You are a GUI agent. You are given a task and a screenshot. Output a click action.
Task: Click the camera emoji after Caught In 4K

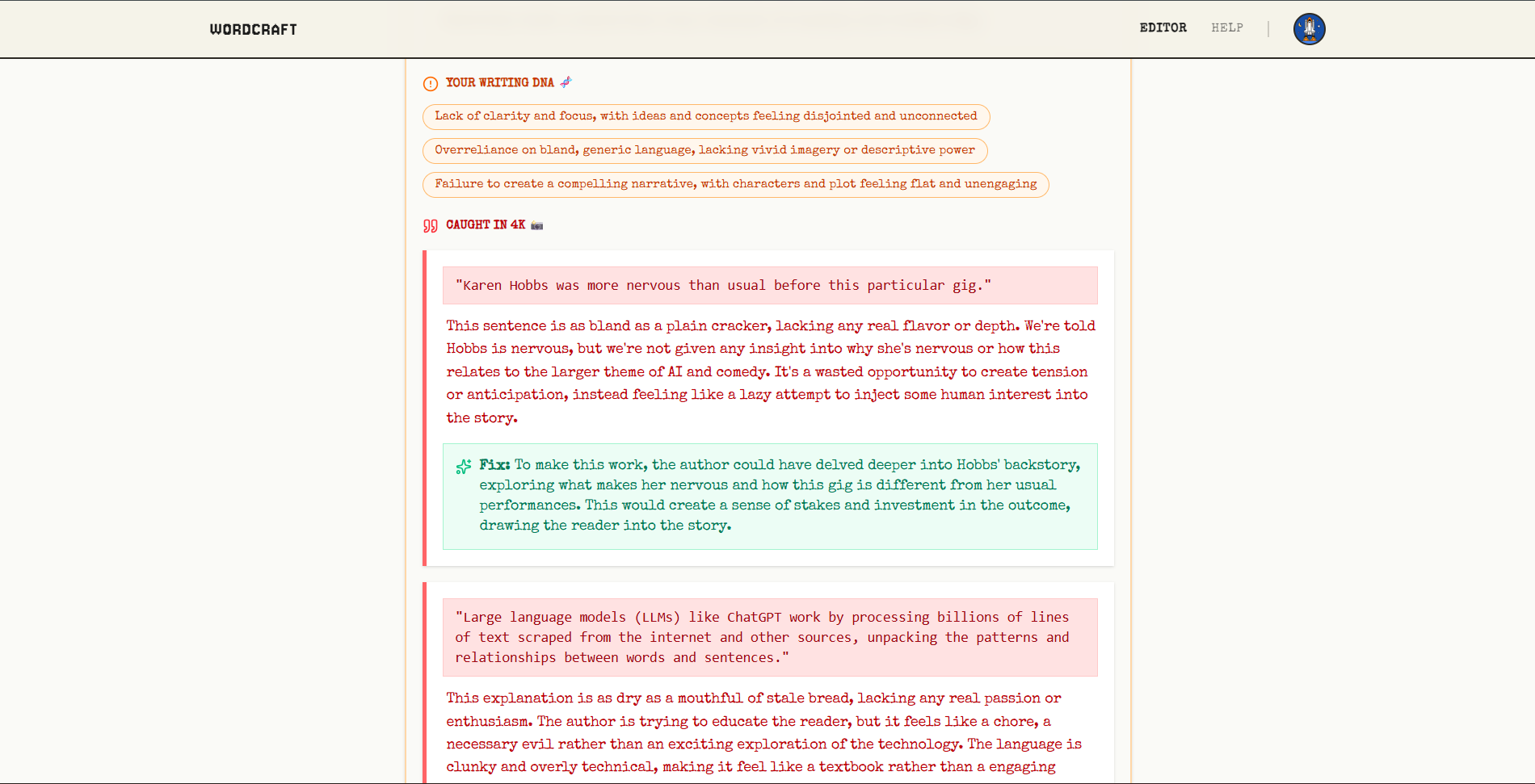[x=536, y=225]
